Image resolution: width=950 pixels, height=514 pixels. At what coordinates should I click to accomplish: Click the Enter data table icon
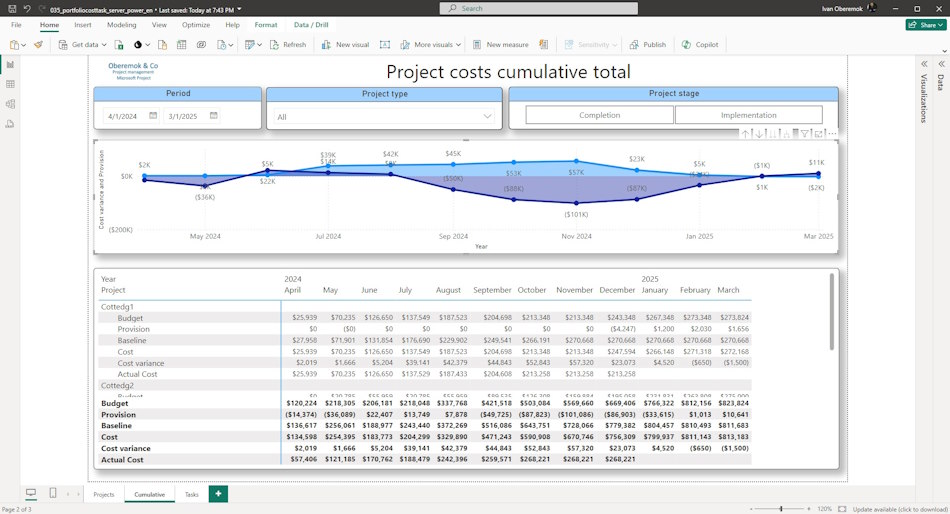181,45
